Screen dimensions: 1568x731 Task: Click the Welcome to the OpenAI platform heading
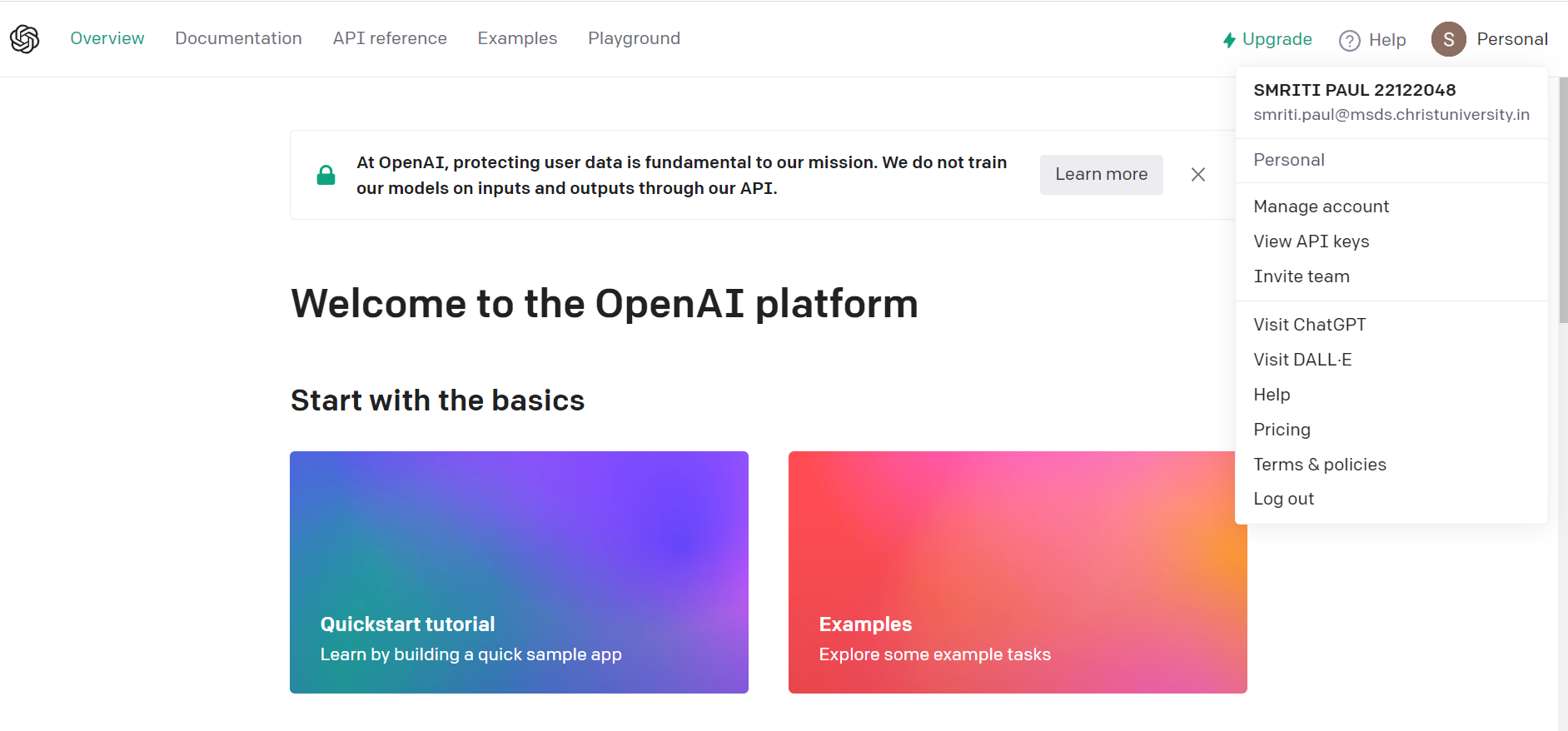tap(605, 304)
